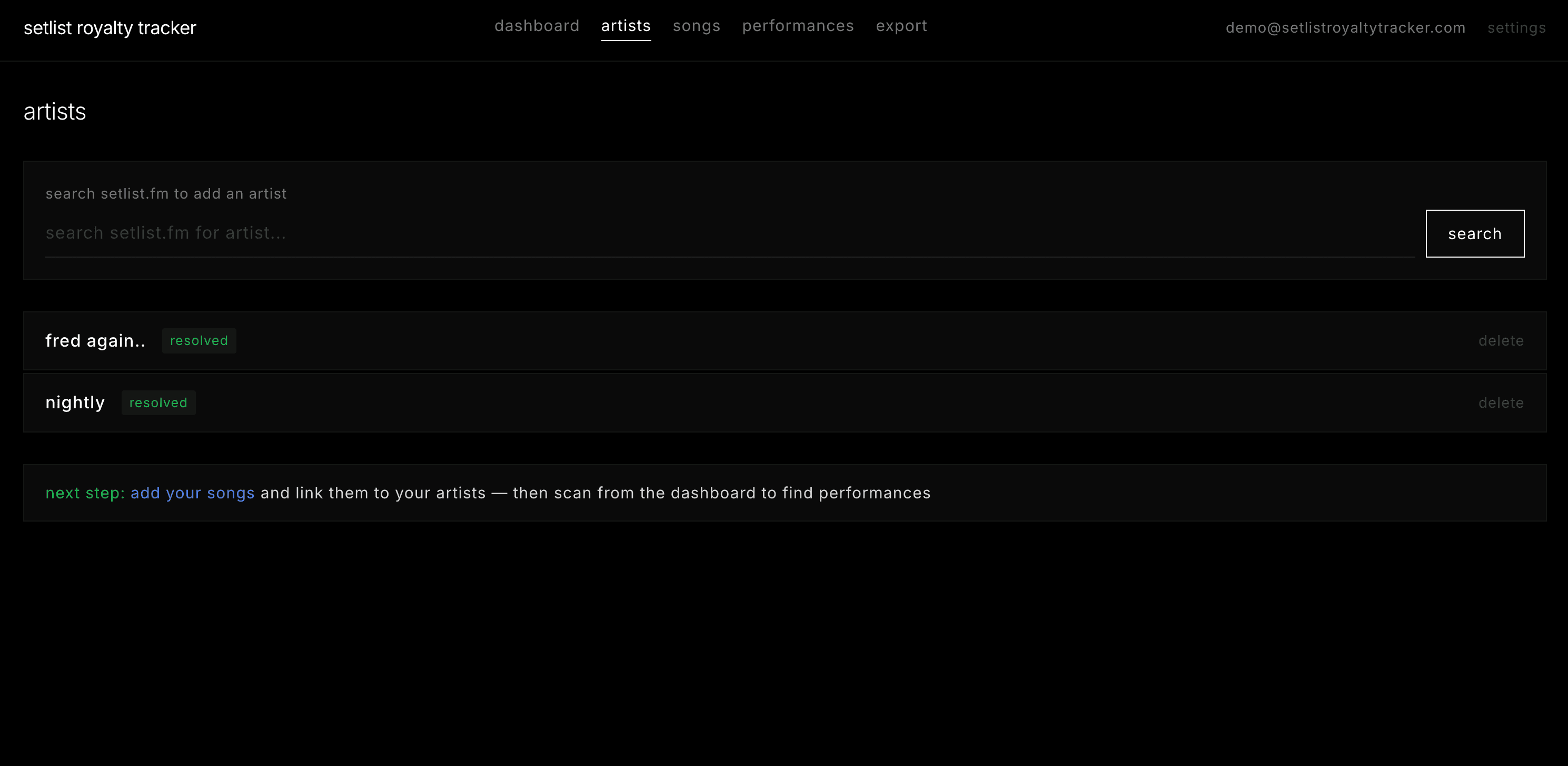The image size is (1568, 766).
Task: Click the search setlist.fm helper text
Action: point(166,194)
